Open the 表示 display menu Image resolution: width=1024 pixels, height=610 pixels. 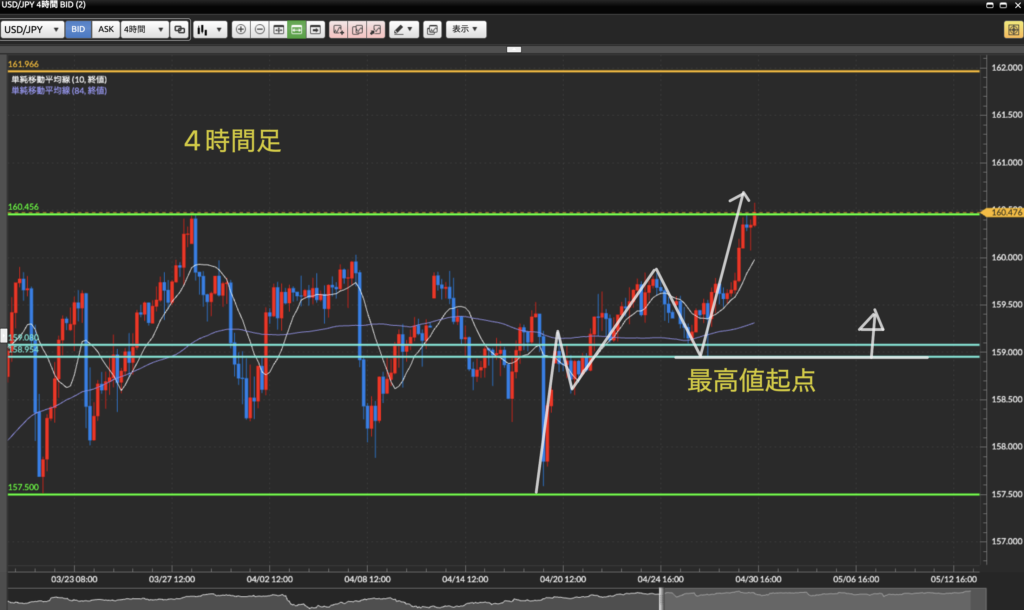(x=465, y=30)
